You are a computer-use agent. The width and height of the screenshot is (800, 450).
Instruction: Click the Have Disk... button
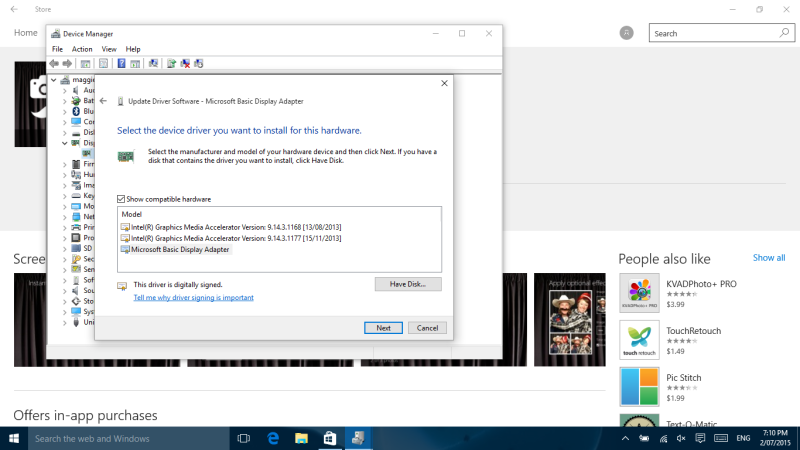(408, 284)
